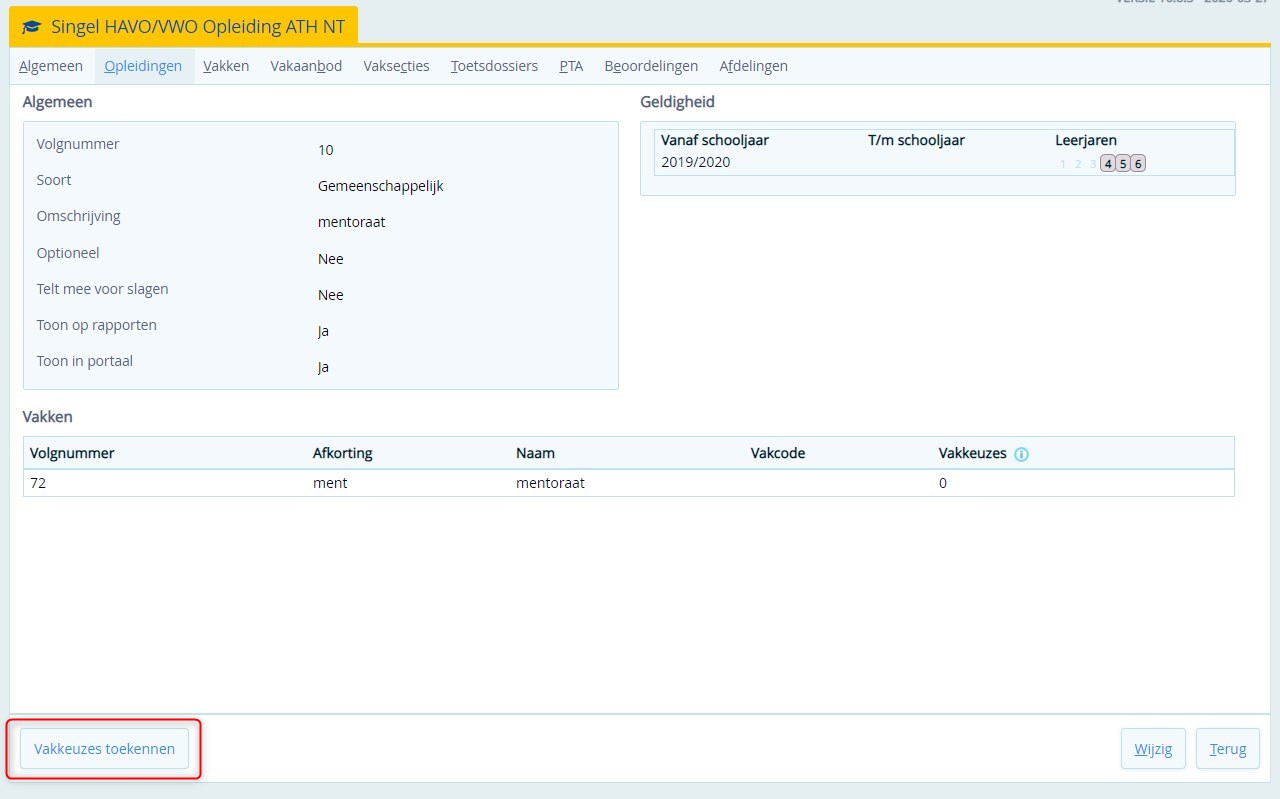Click the Soort value Gemeenschappelijk
Image resolution: width=1280 pixels, height=799 pixels.
(x=380, y=186)
